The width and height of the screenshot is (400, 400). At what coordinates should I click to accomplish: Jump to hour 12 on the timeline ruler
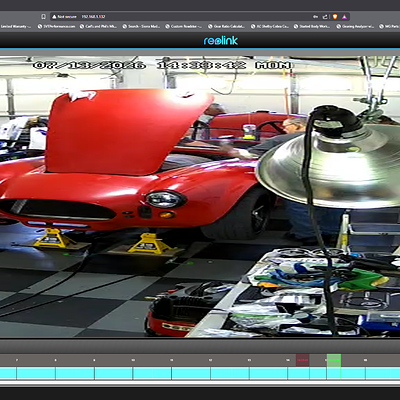click(210, 360)
